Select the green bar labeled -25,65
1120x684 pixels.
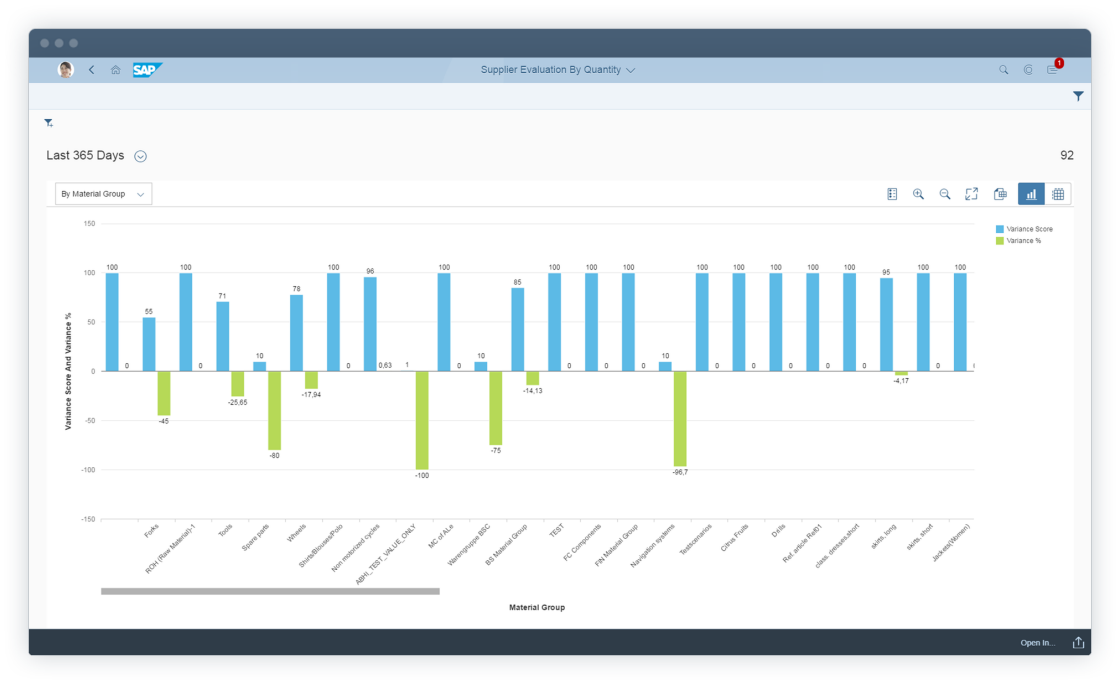pos(237,384)
